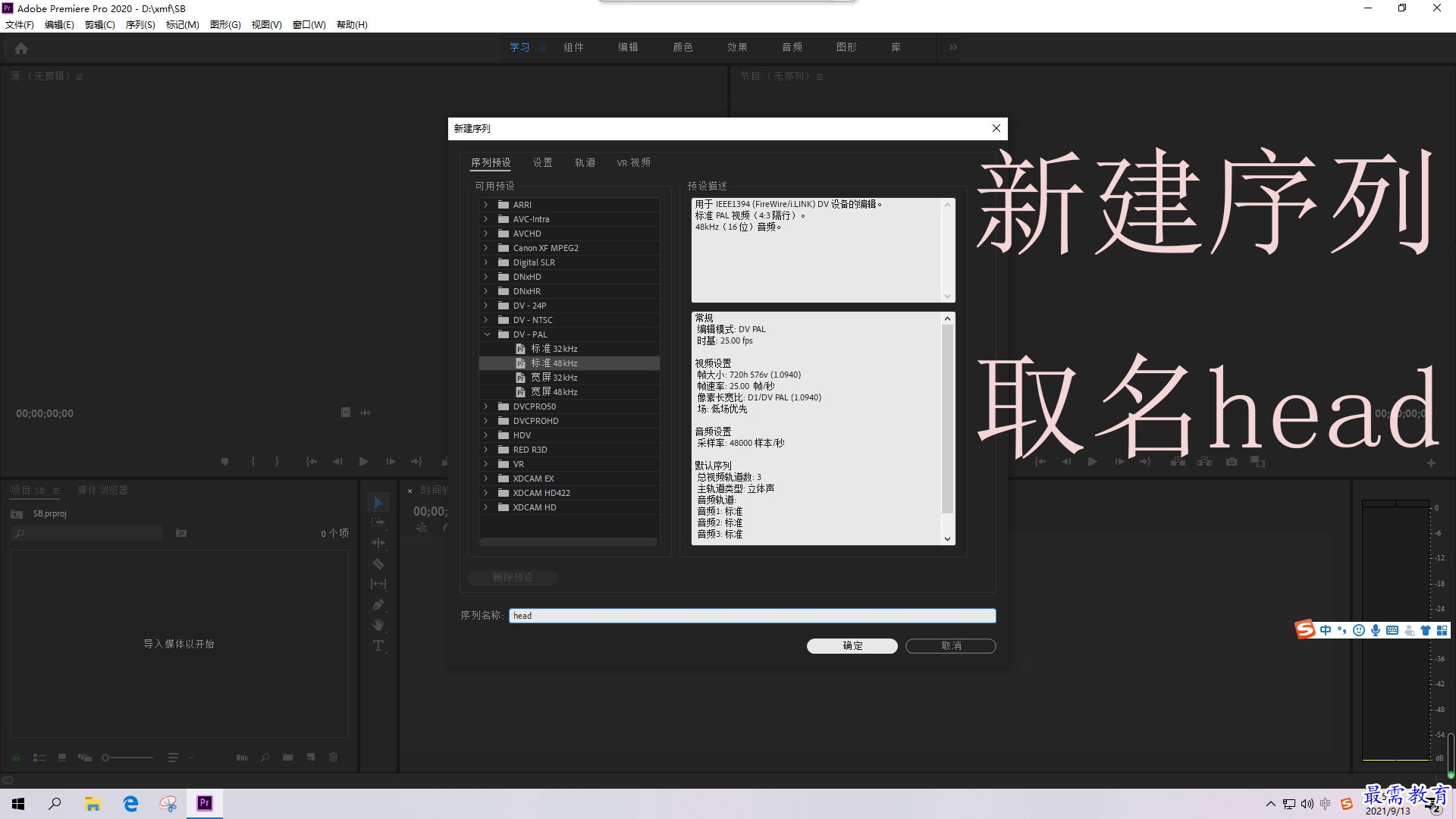
Task: Select the Track Select Forward tool
Action: [378, 522]
